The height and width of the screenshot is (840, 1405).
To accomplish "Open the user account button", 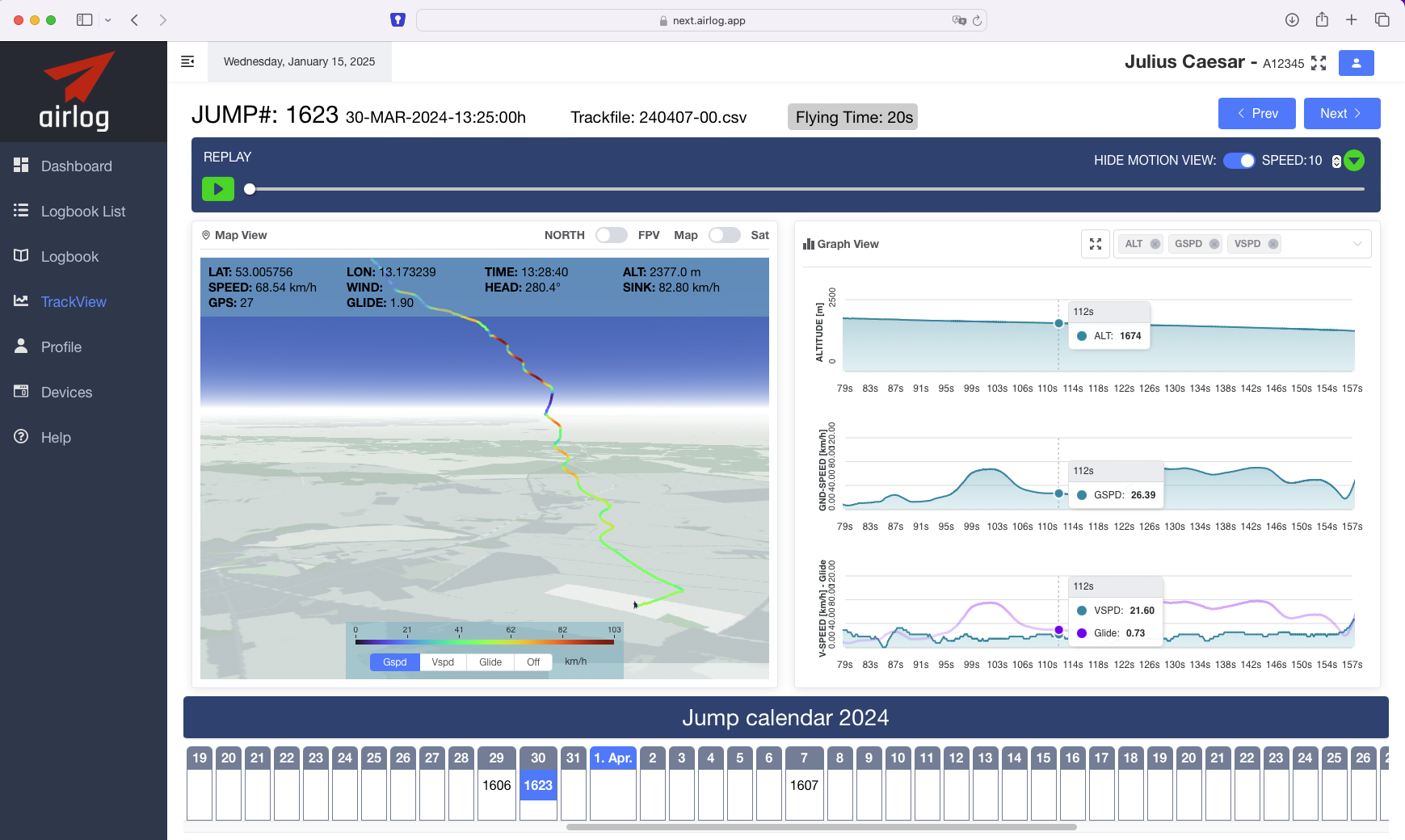I will pos(1356,63).
